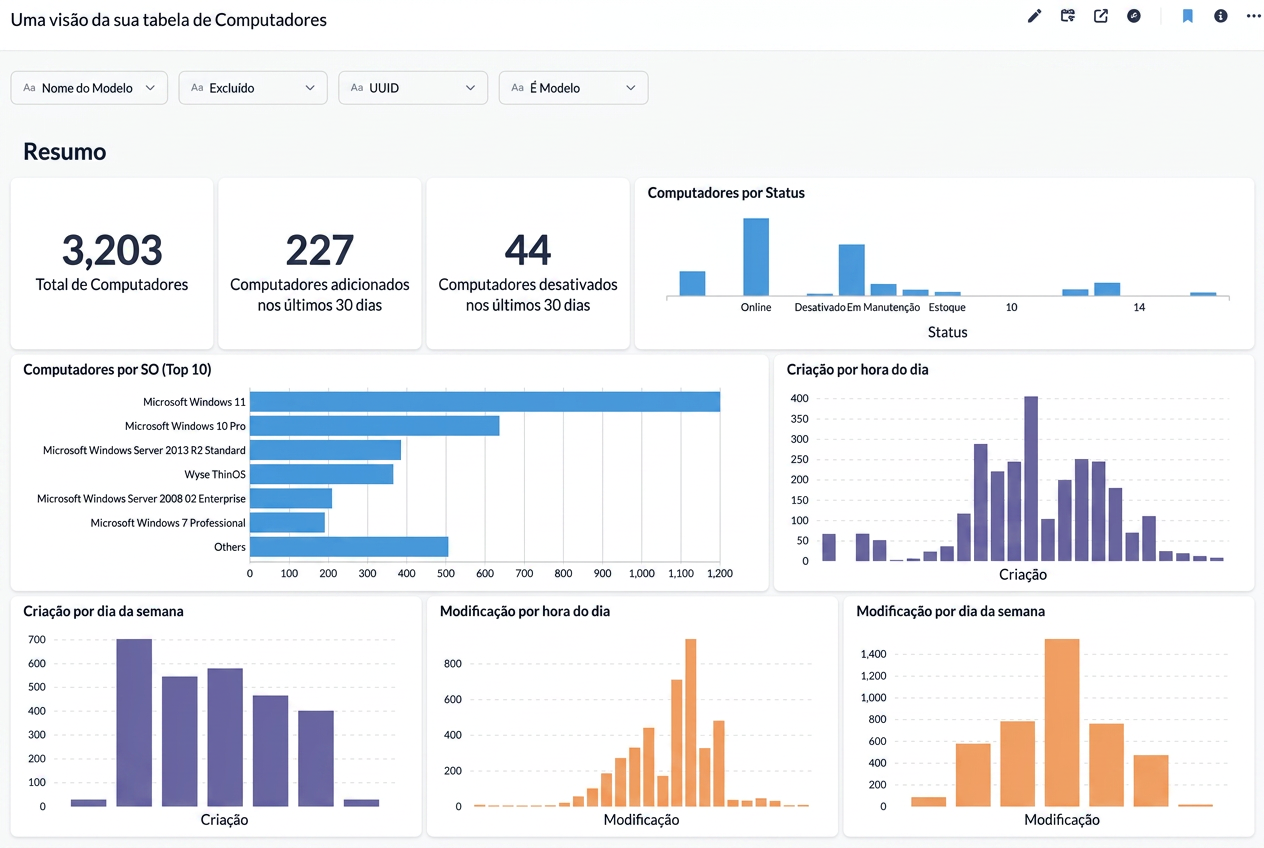The width and height of the screenshot is (1264, 848).
Task: Open the three-dot more options menu
Action: (1254, 16)
